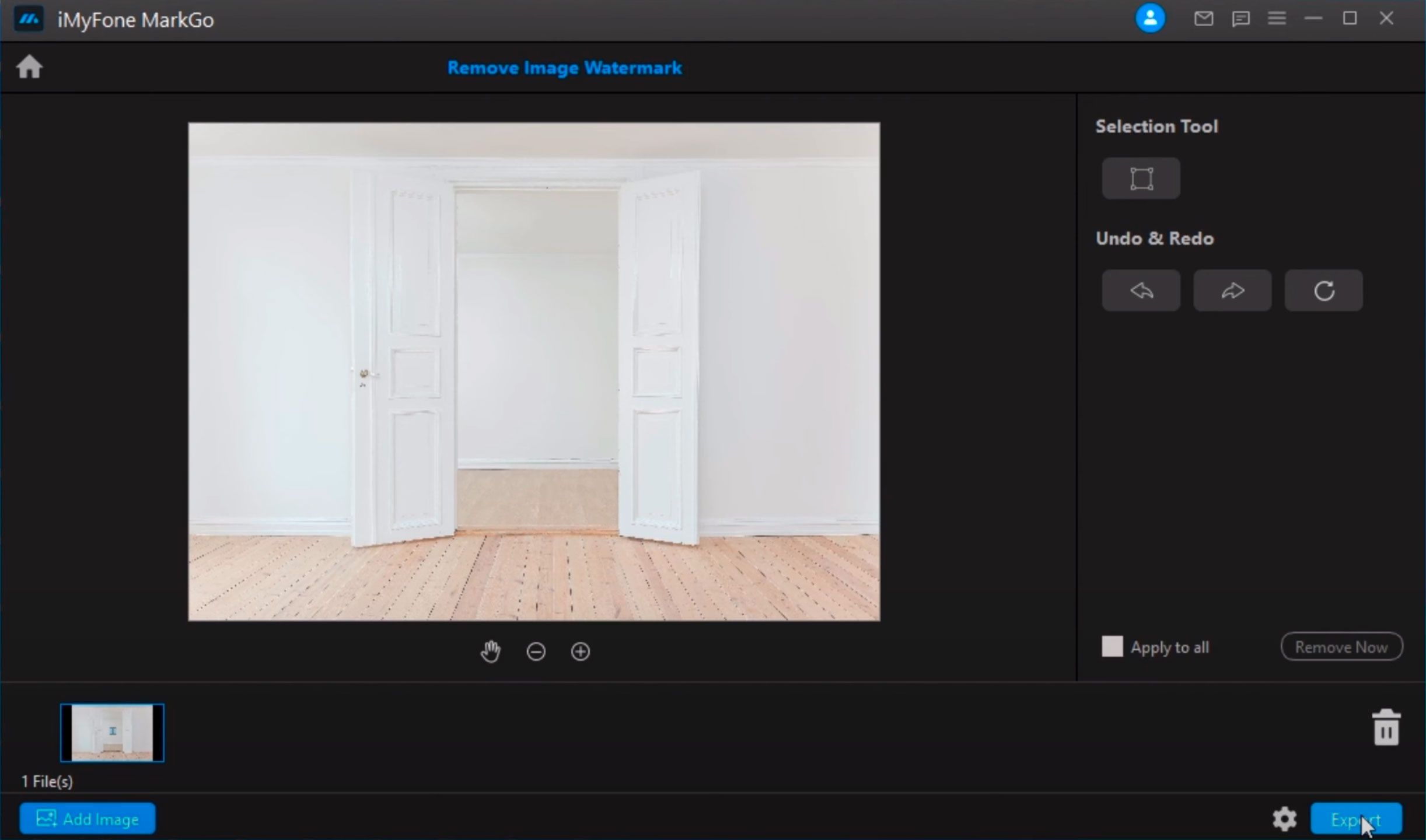Click the zoom in plus icon
This screenshot has width=1426, height=840.
[580, 651]
